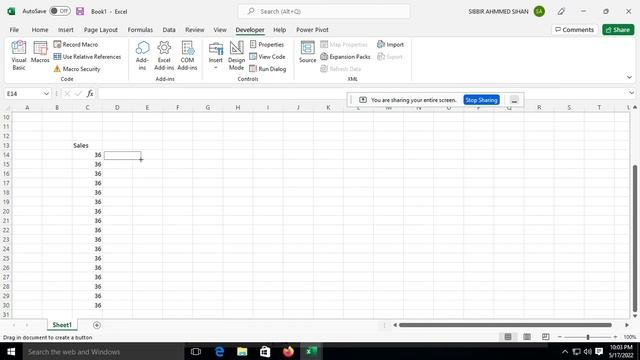This screenshot has height=360, width=640.
Task: Add a new sheet with plus icon
Action: [97, 325]
